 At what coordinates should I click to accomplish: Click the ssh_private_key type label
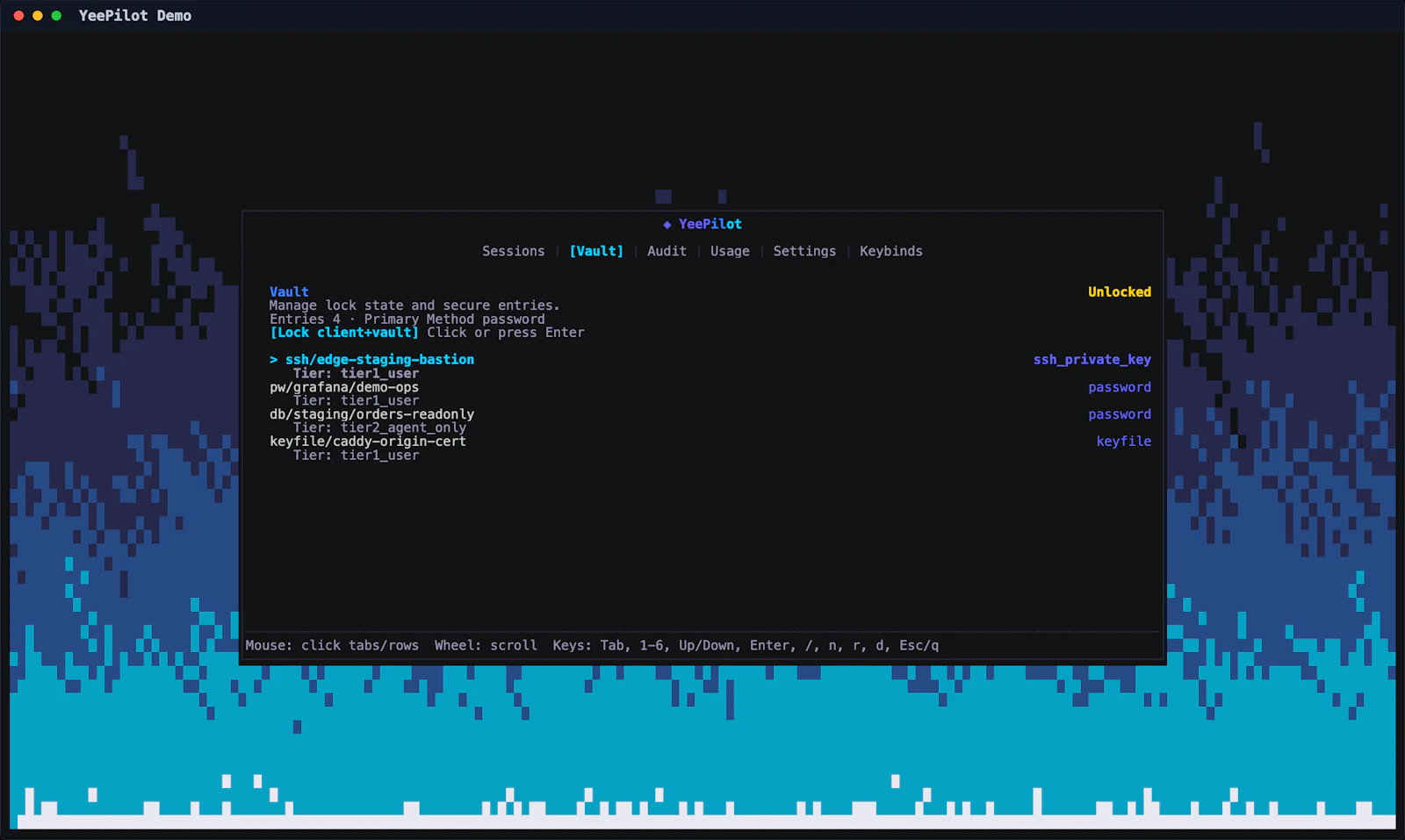click(1092, 360)
